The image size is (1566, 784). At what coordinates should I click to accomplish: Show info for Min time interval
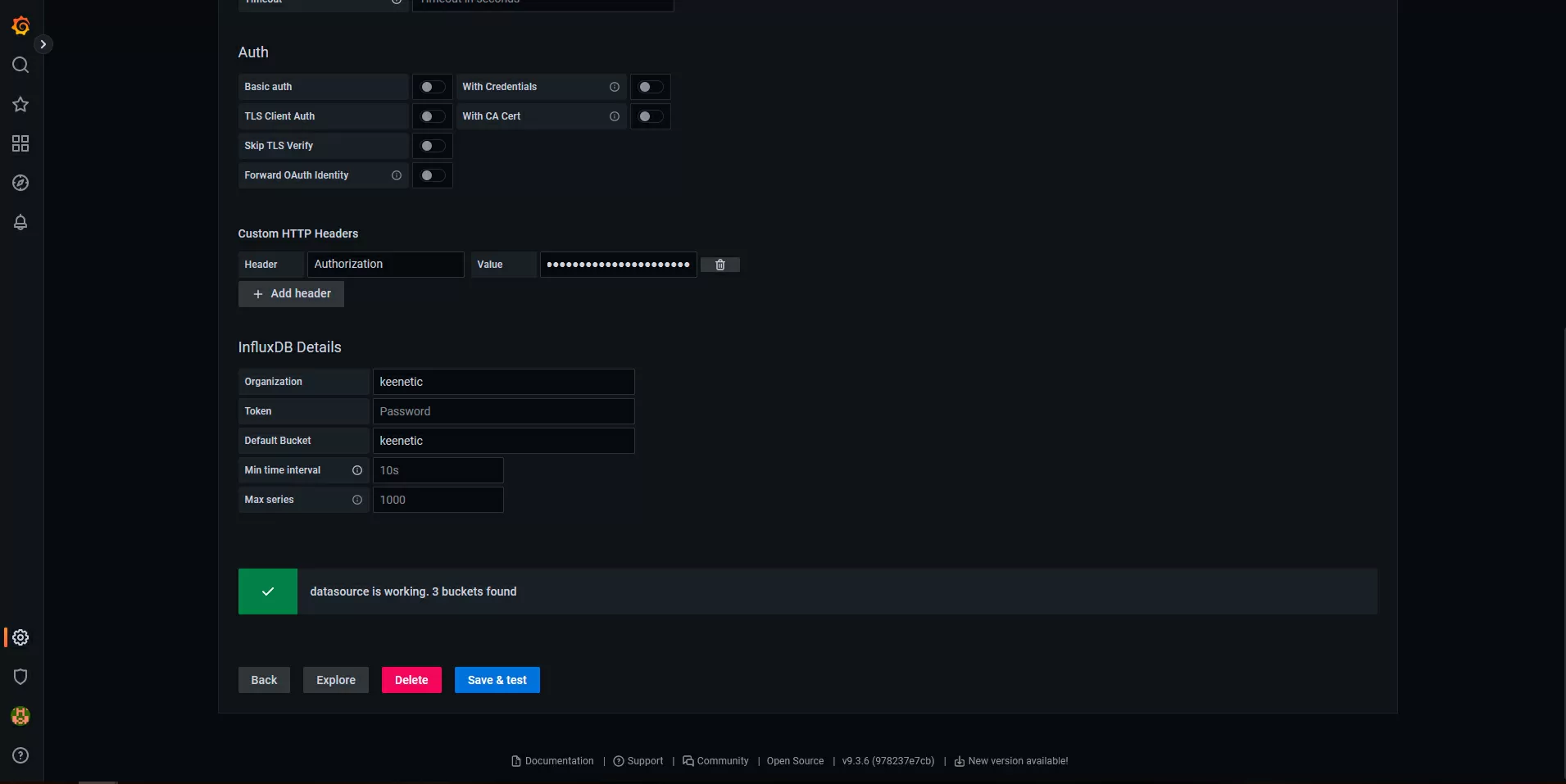pyautogui.click(x=357, y=470)
